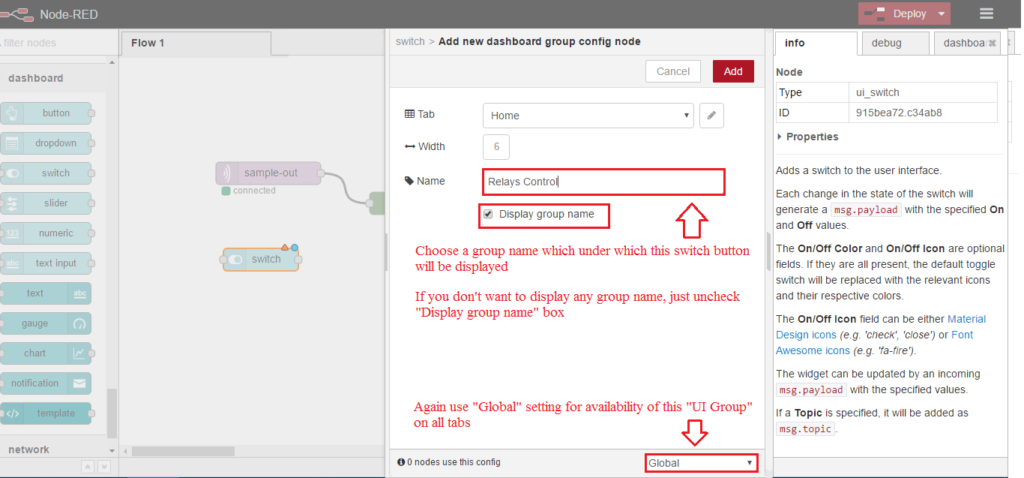Select the template node in the palette
The height and width of the screenshot is (478, 1024).
(x=46, y=413)
